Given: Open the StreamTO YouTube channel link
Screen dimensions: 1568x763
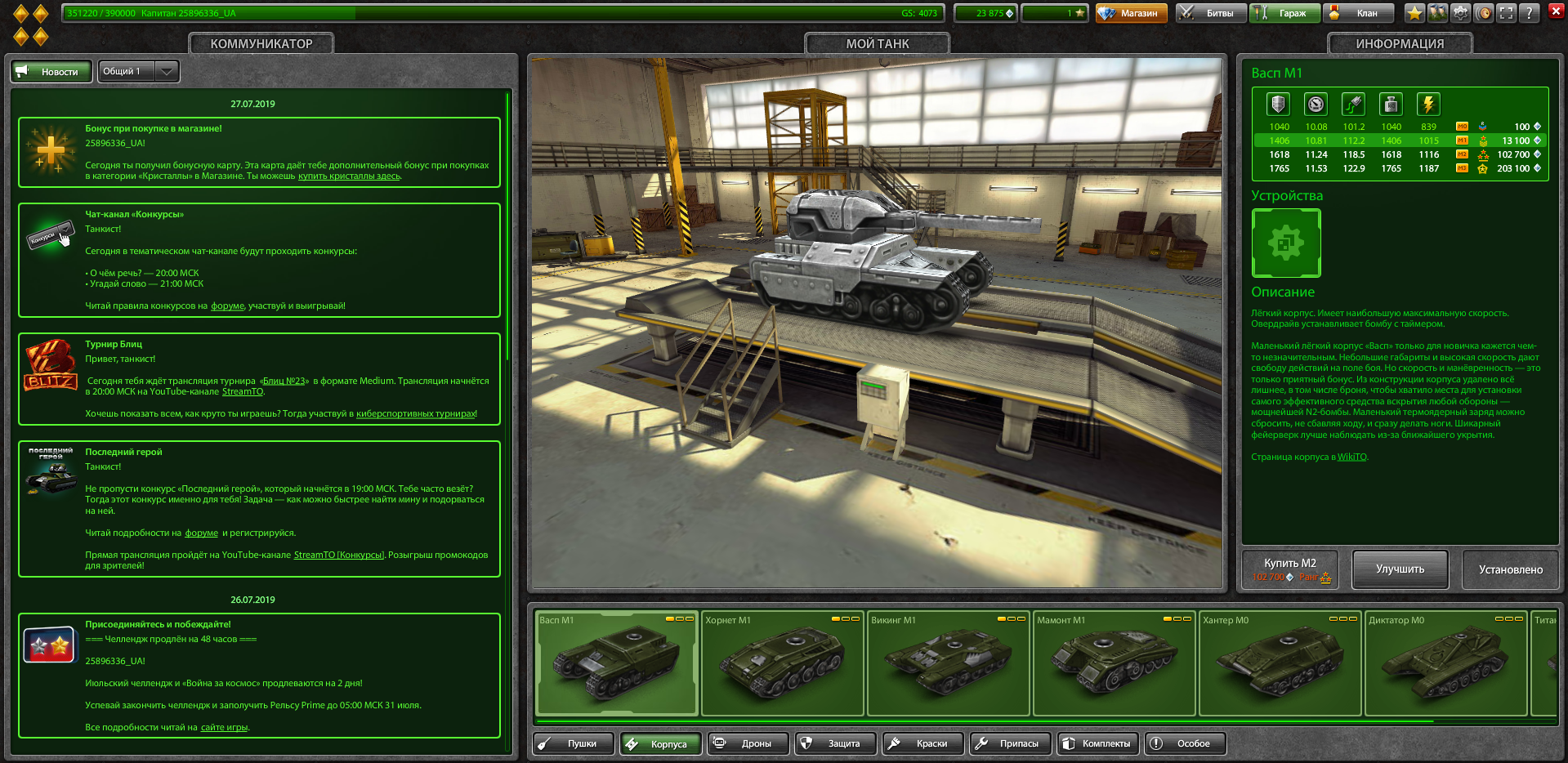Looking at the screenshot, I should (x=243, y=392).
